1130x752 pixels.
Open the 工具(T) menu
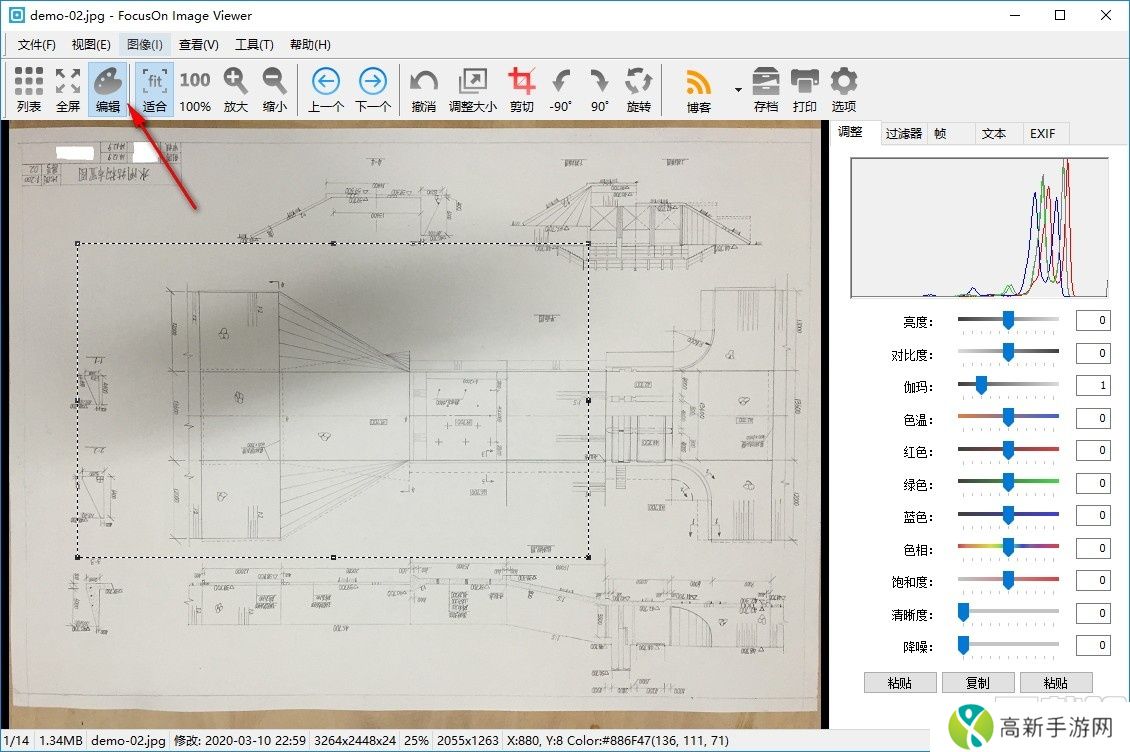[254, 44]
